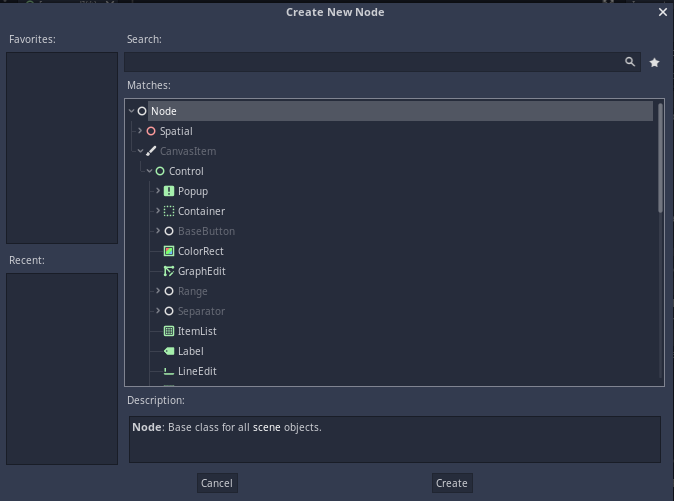Screen dimensions: 674x501
Task: Click the Label tag icon
Action: coord(169,351)
